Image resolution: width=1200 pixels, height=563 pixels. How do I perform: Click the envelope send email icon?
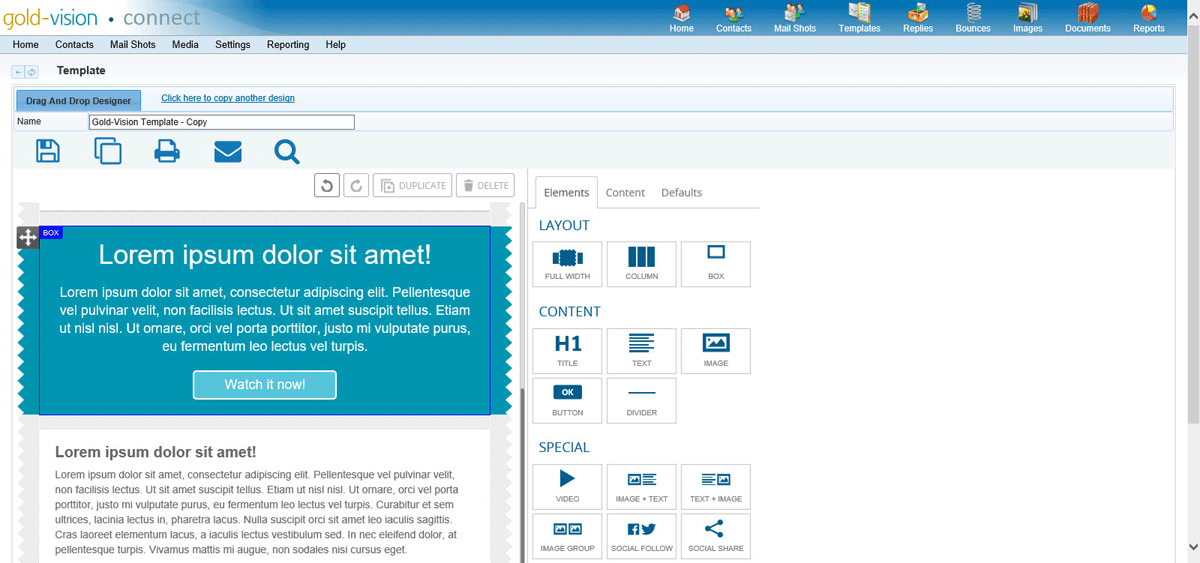(x=227, y=151)
